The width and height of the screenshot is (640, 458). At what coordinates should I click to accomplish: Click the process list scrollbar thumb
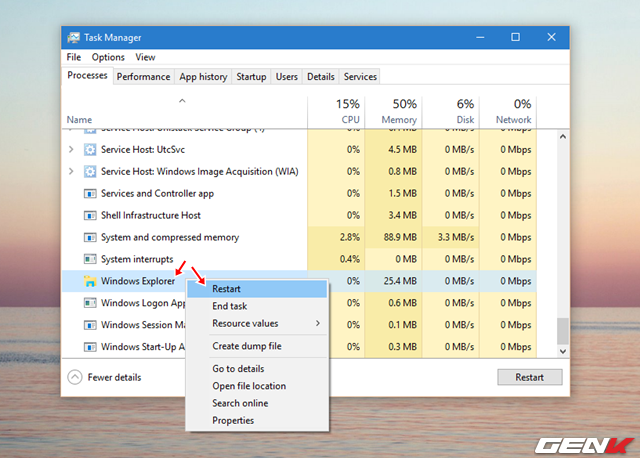click(563, 331)
